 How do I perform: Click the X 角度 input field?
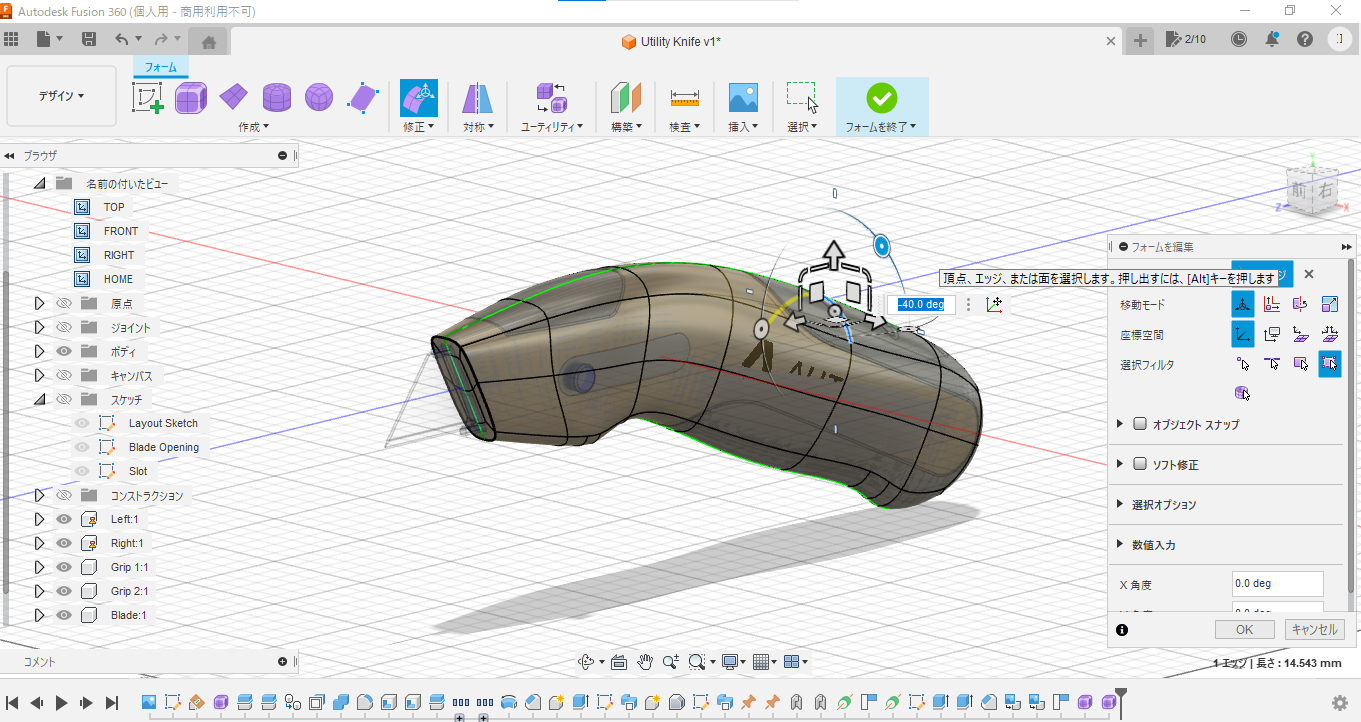coord(1277,583)
